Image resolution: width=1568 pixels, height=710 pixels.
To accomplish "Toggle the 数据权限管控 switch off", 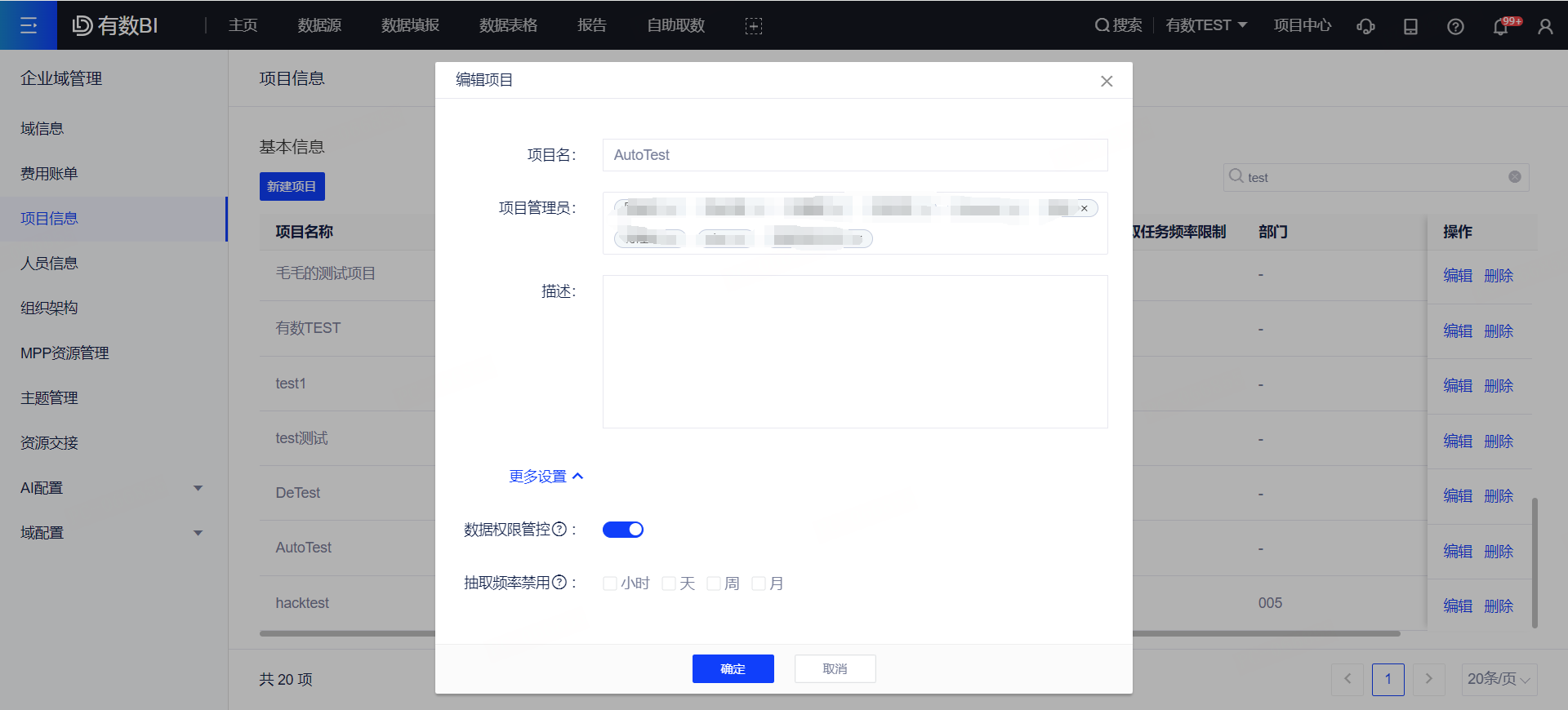I will pyautogui.click(x=623, y=530).
